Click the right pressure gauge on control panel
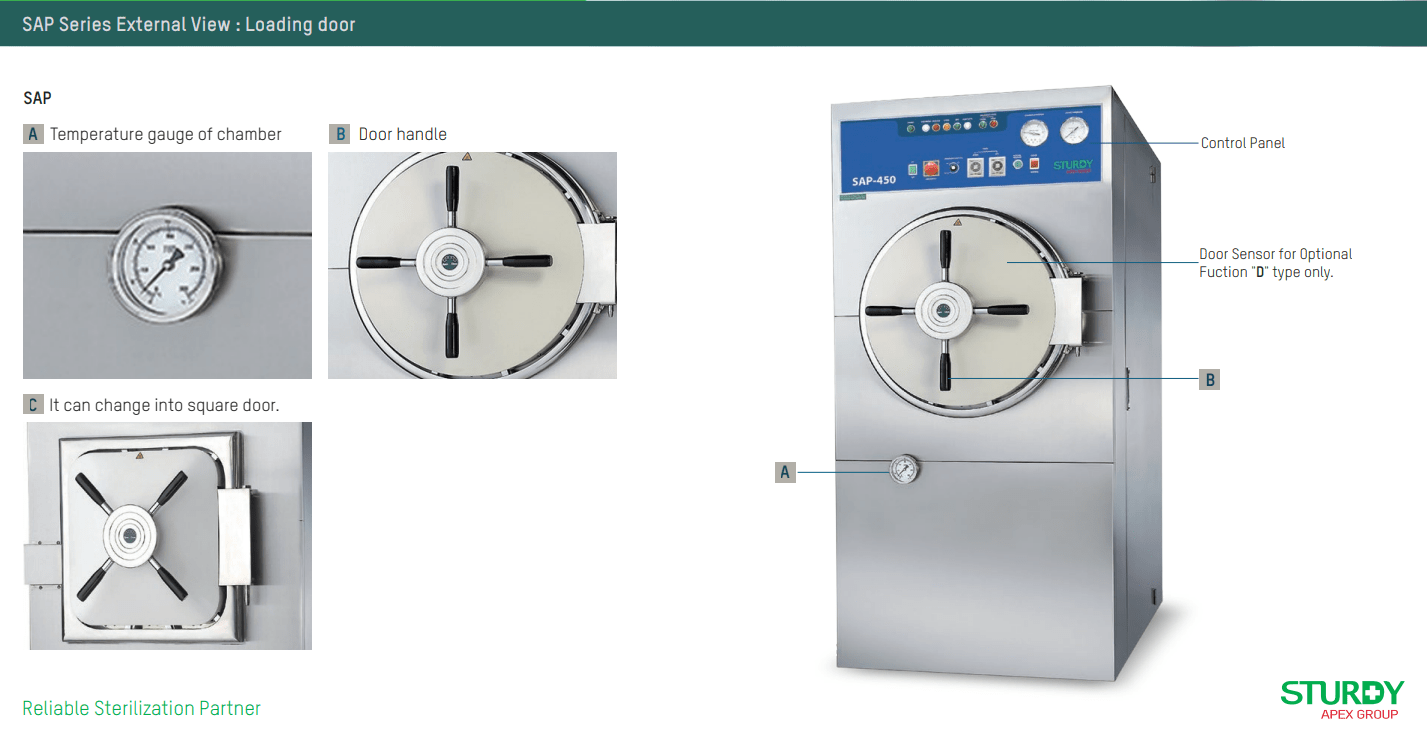Image resolution: width=1427 pixels, height=752 pixels. pos(1075,130)
